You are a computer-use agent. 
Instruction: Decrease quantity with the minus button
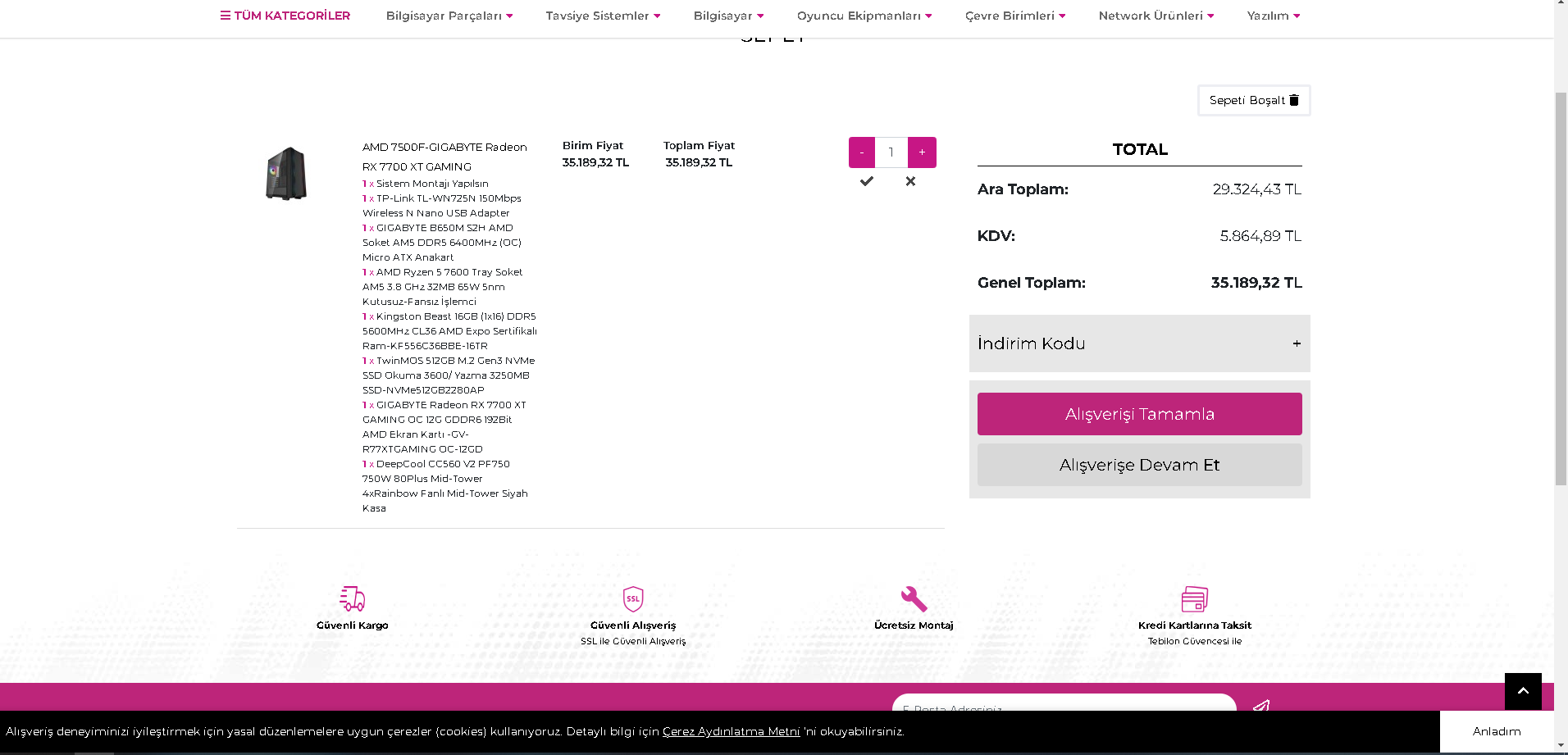point(862,152)
